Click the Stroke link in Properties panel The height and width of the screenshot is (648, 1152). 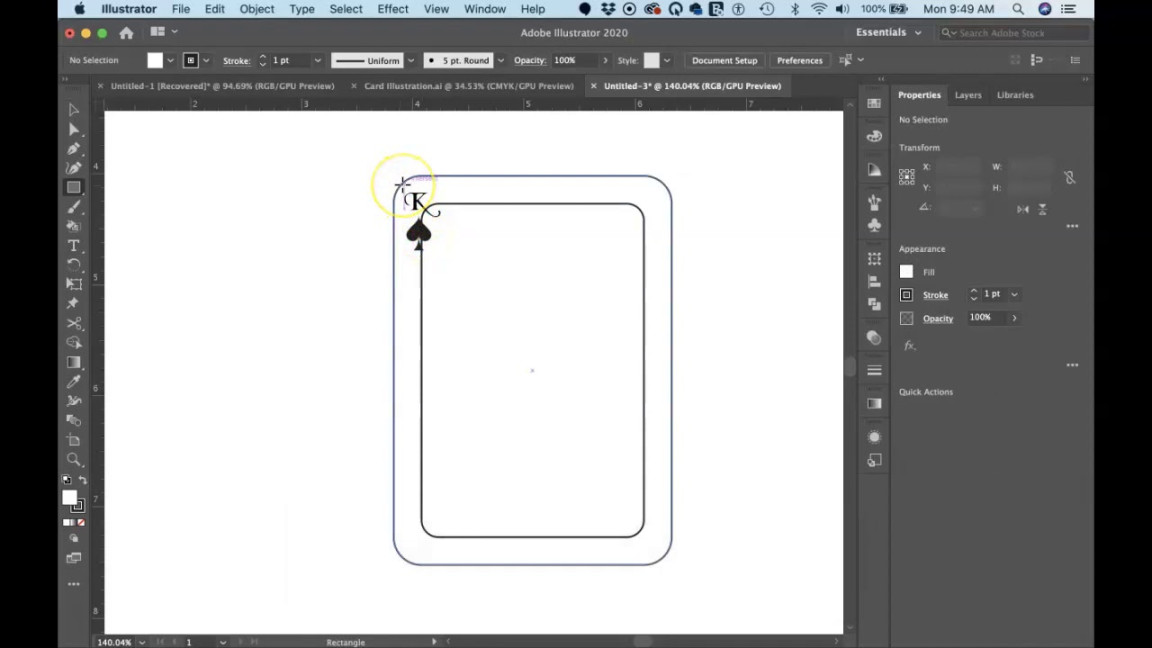(935, 295)
